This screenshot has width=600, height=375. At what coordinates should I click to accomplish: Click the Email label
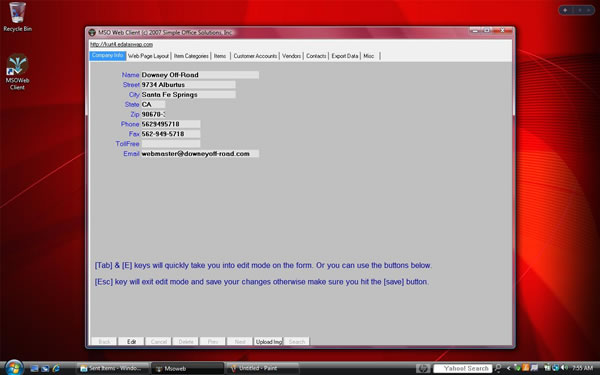tap(131, 153)
